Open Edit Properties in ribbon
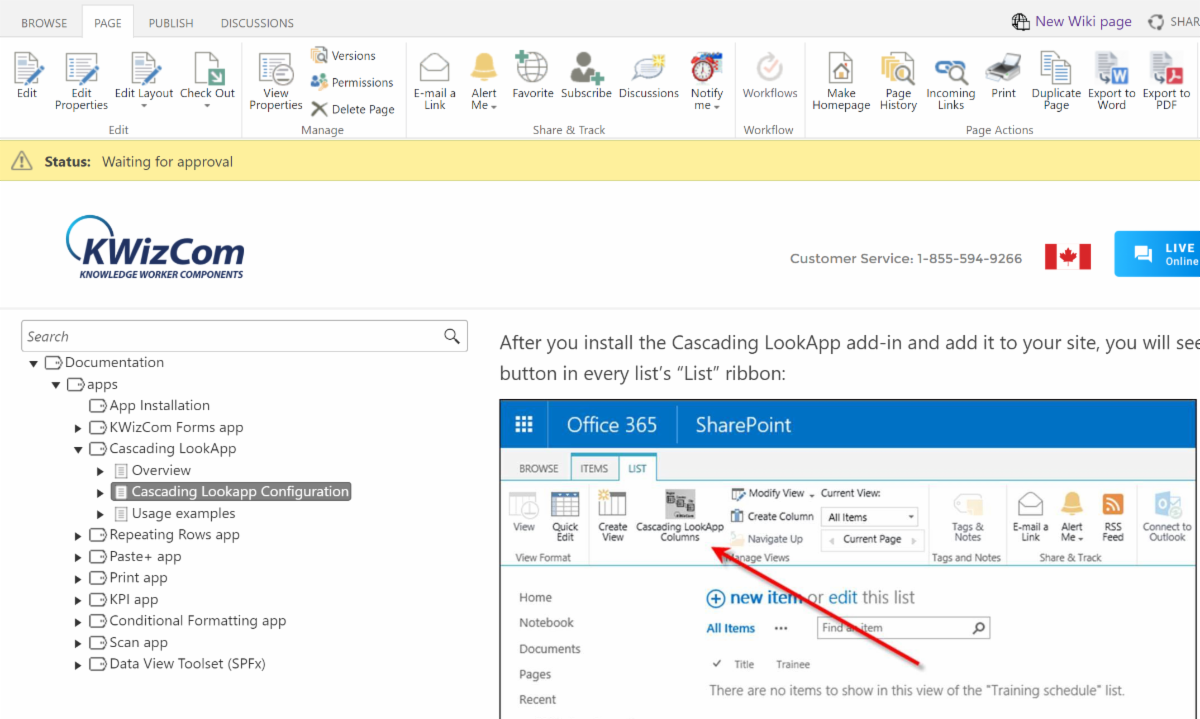 tap(81, 81)
